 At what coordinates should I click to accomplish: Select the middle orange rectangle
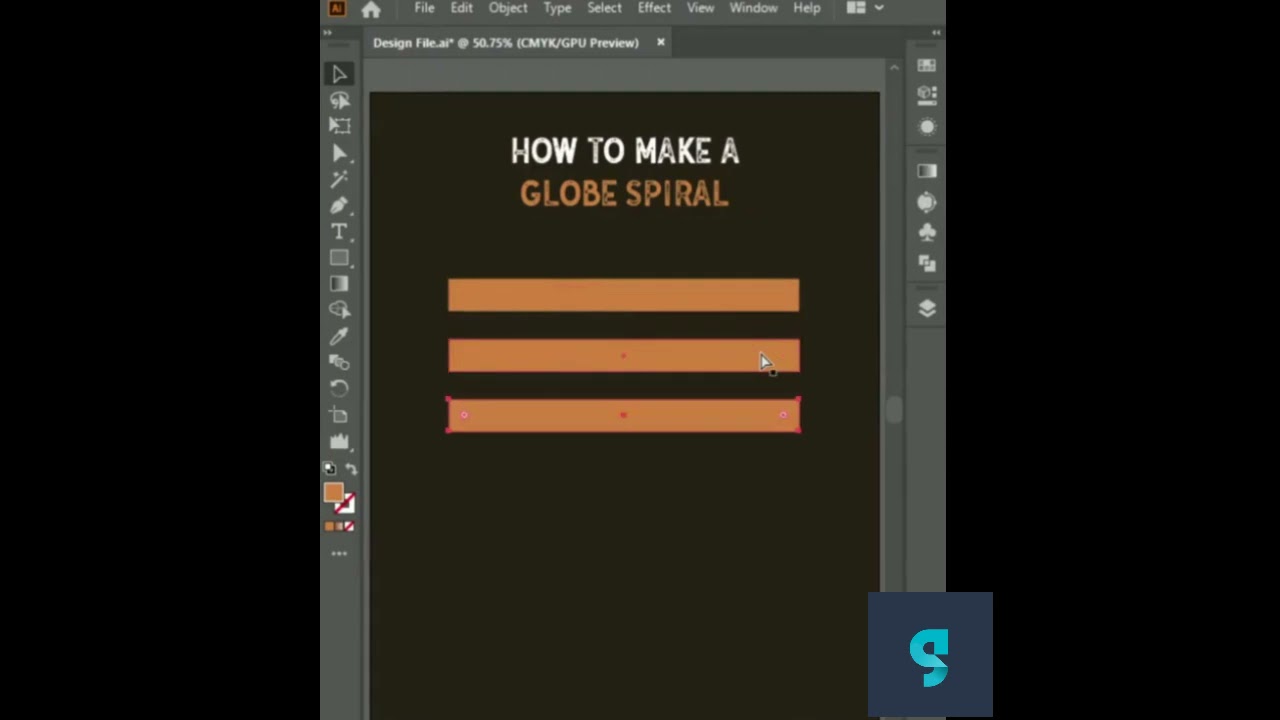(x=623, y=355)
